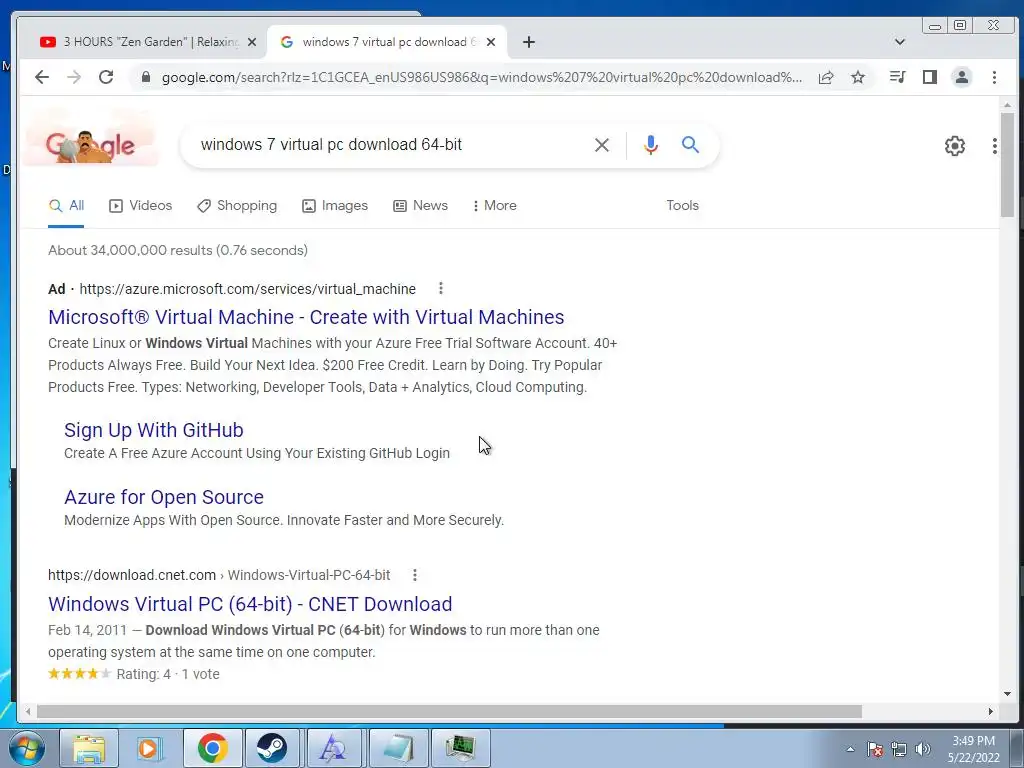Open the Windows Virtual PC CNET Download result
The width and height of the screenshot is (1024, 768).
click(x=250, y=604)
